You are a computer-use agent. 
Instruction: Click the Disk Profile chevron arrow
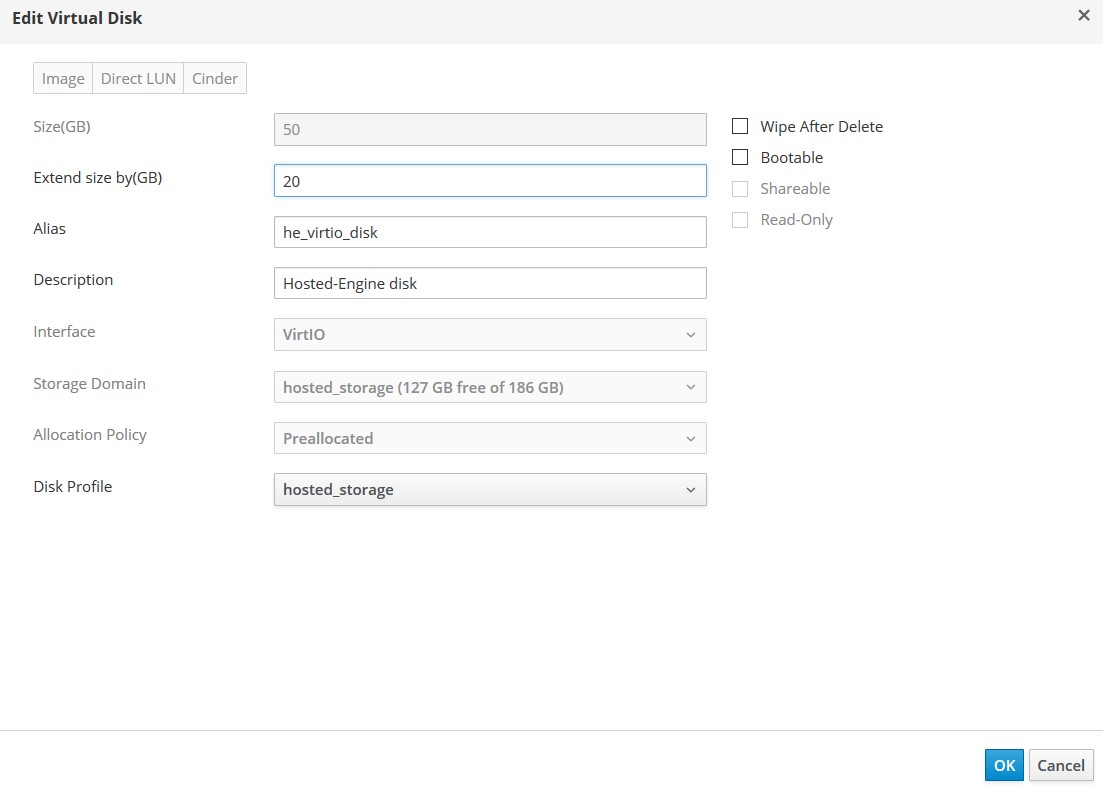(x=690, y=490)
